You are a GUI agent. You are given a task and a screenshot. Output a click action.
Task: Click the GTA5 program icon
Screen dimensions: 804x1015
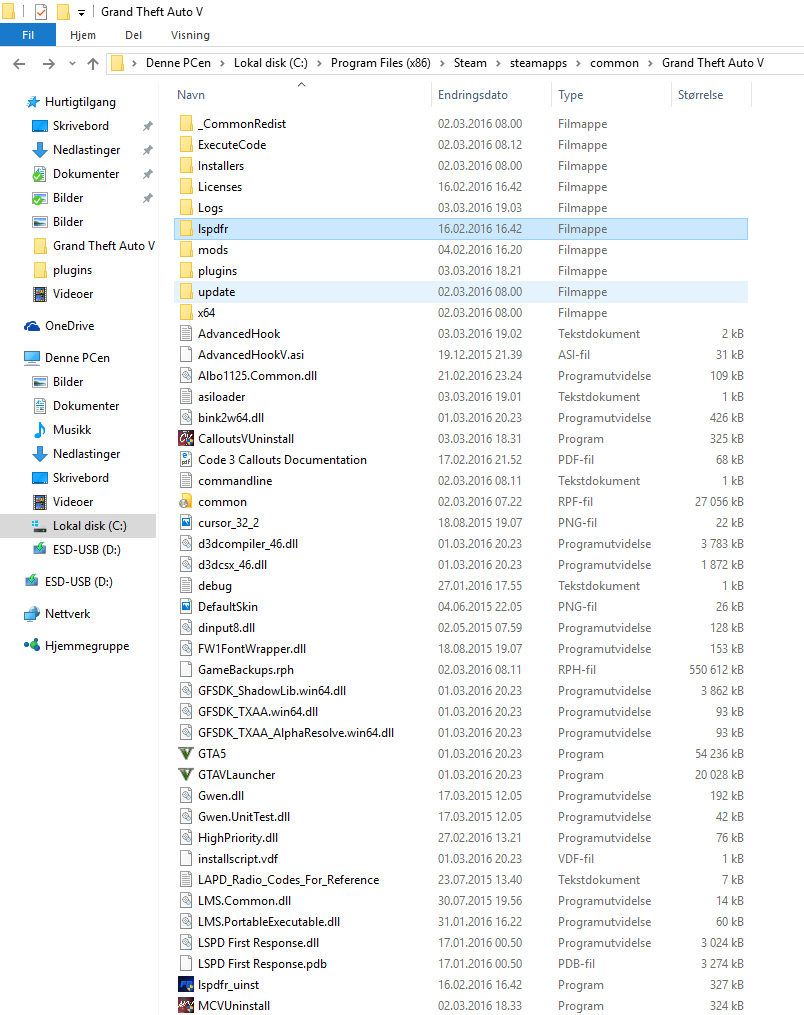tap(186, 753)
